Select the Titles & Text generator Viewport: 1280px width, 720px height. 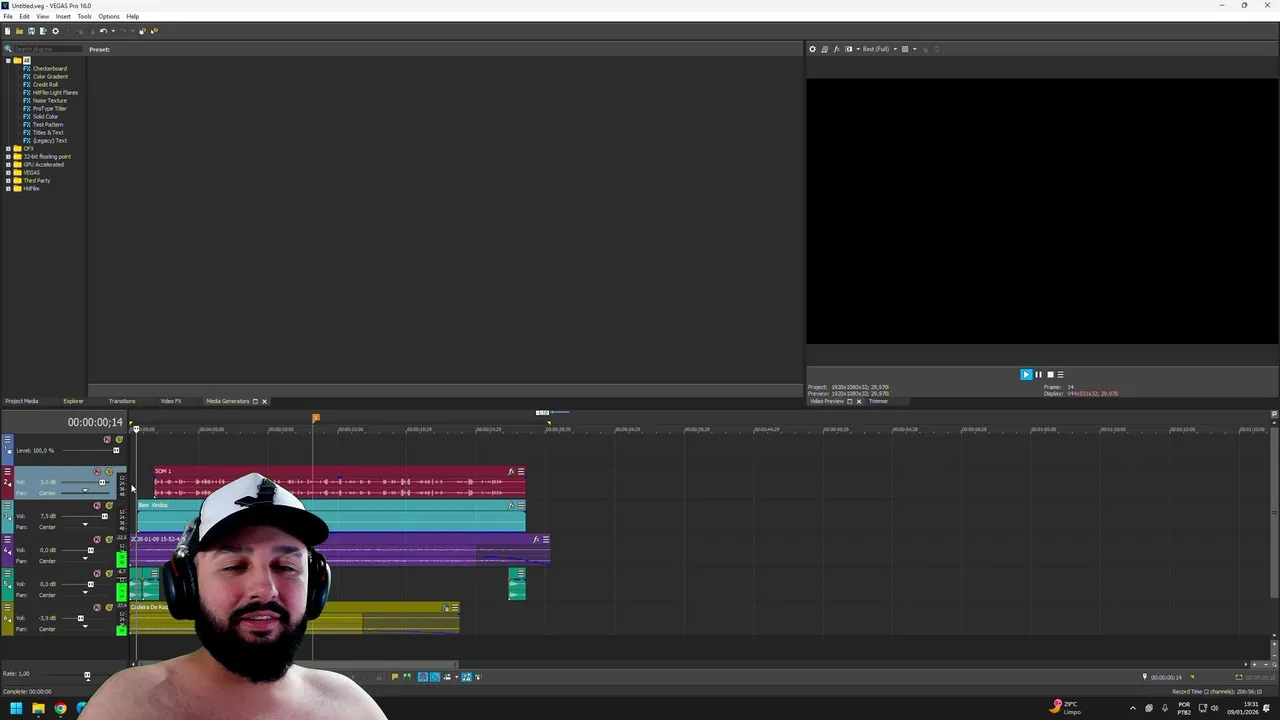47,133
